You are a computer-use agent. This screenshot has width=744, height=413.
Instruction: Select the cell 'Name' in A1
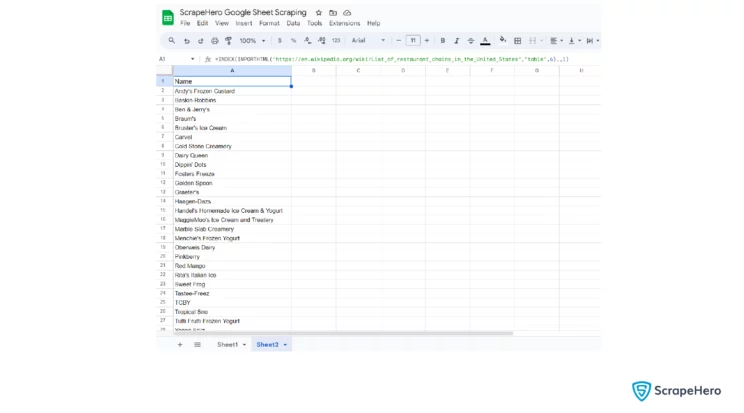point(232,82)
